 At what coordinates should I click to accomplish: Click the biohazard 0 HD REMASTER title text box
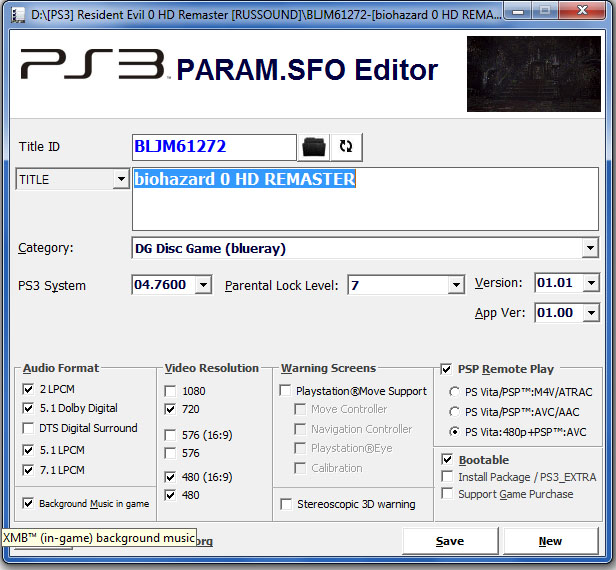(364, 200)
